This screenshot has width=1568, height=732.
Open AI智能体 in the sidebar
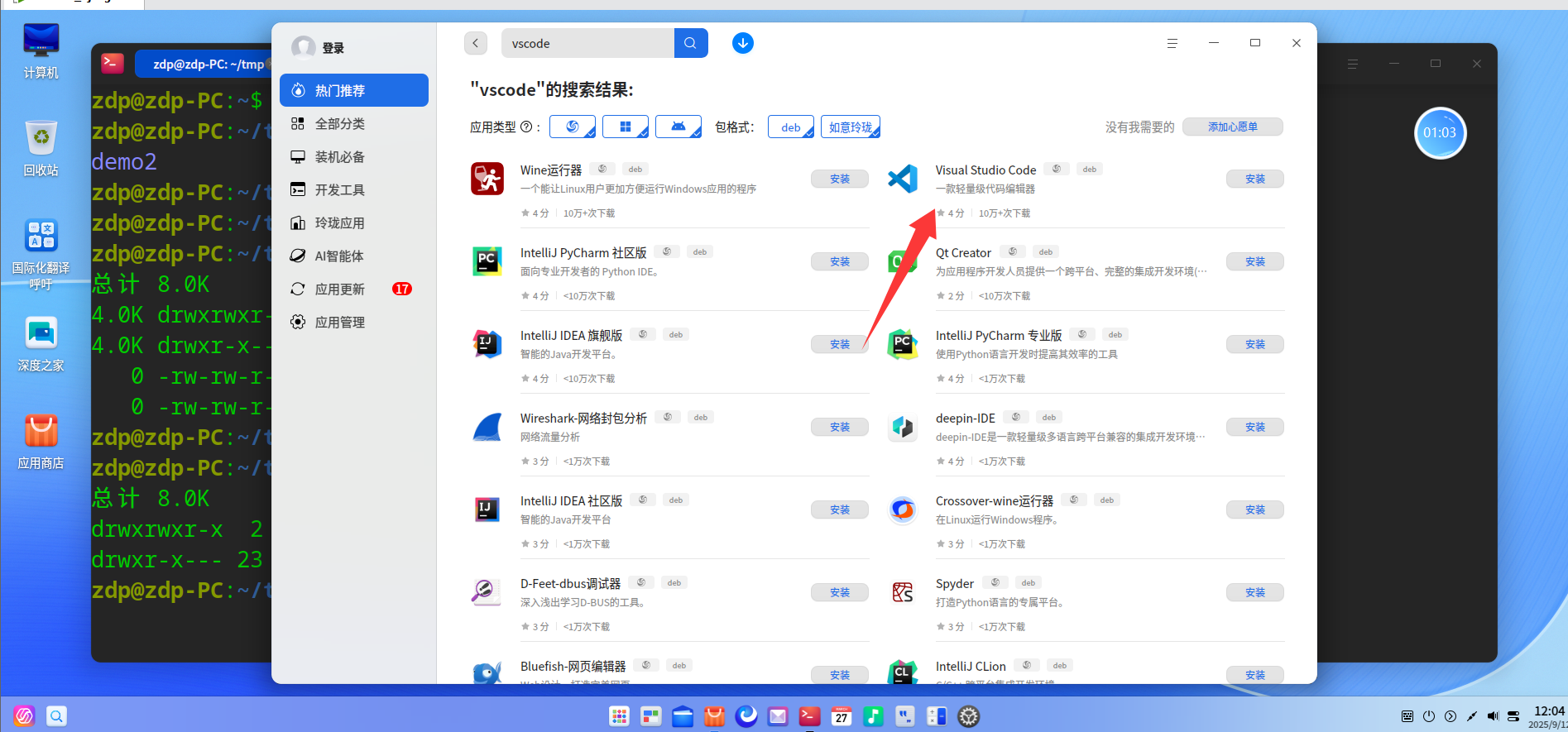click(354, 256)
